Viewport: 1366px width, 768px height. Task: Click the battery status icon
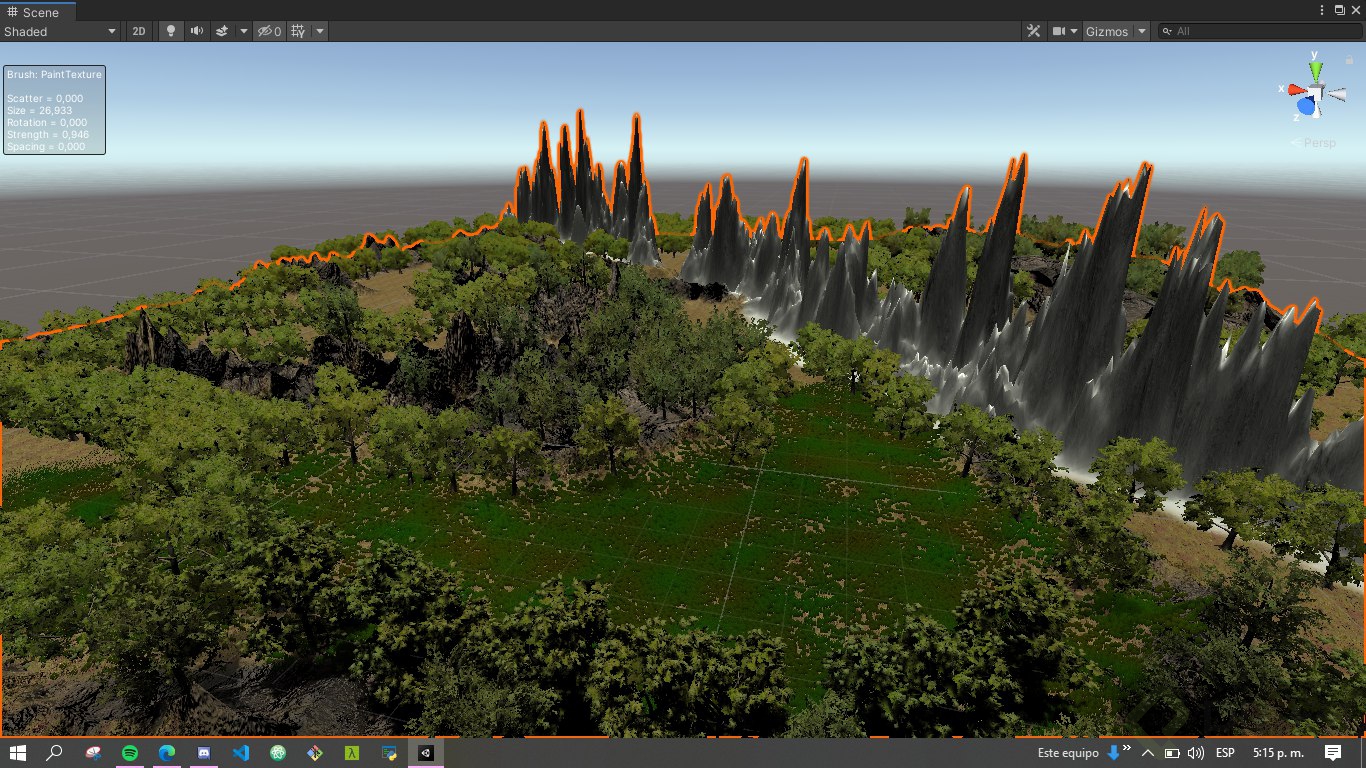(1172, 753)
